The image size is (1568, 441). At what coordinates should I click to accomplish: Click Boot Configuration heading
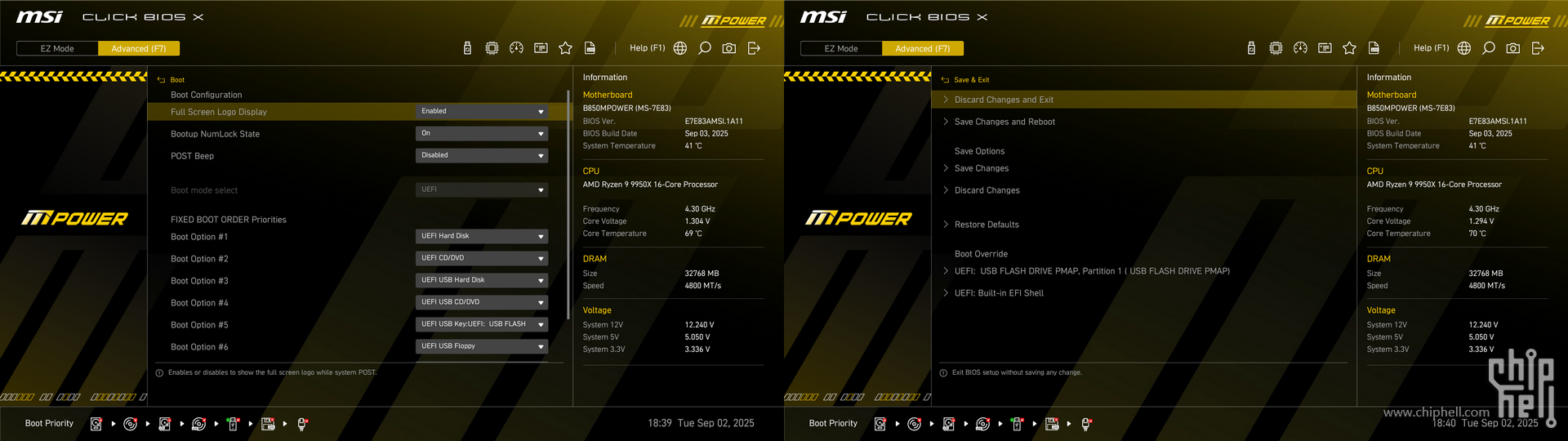[206, 95]
